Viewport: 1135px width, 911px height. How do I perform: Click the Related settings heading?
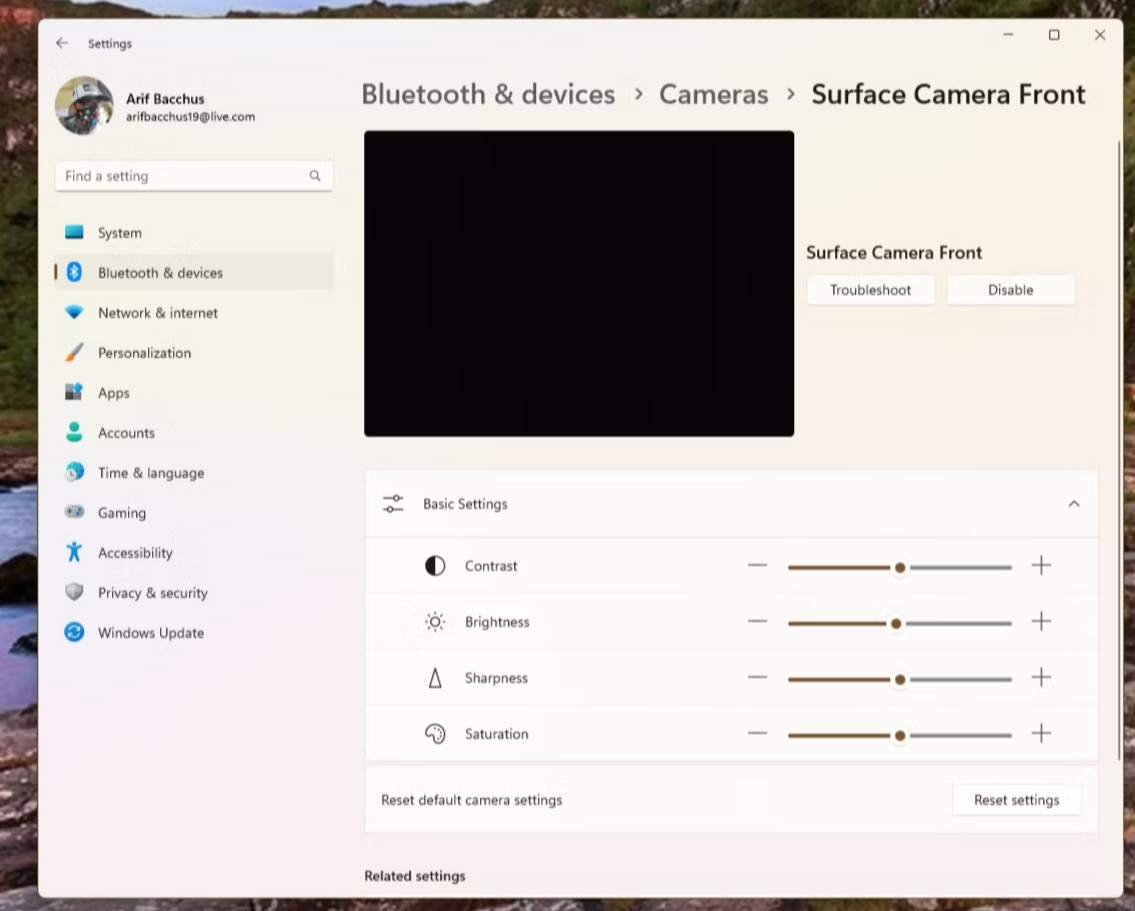click(415, 876)
